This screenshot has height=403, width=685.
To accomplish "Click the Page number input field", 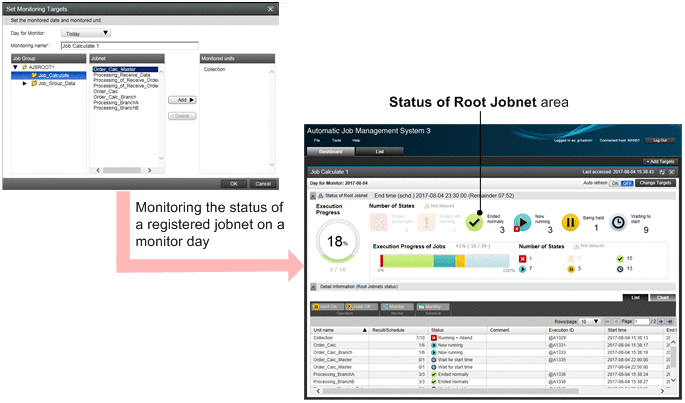I will point(641,322).
